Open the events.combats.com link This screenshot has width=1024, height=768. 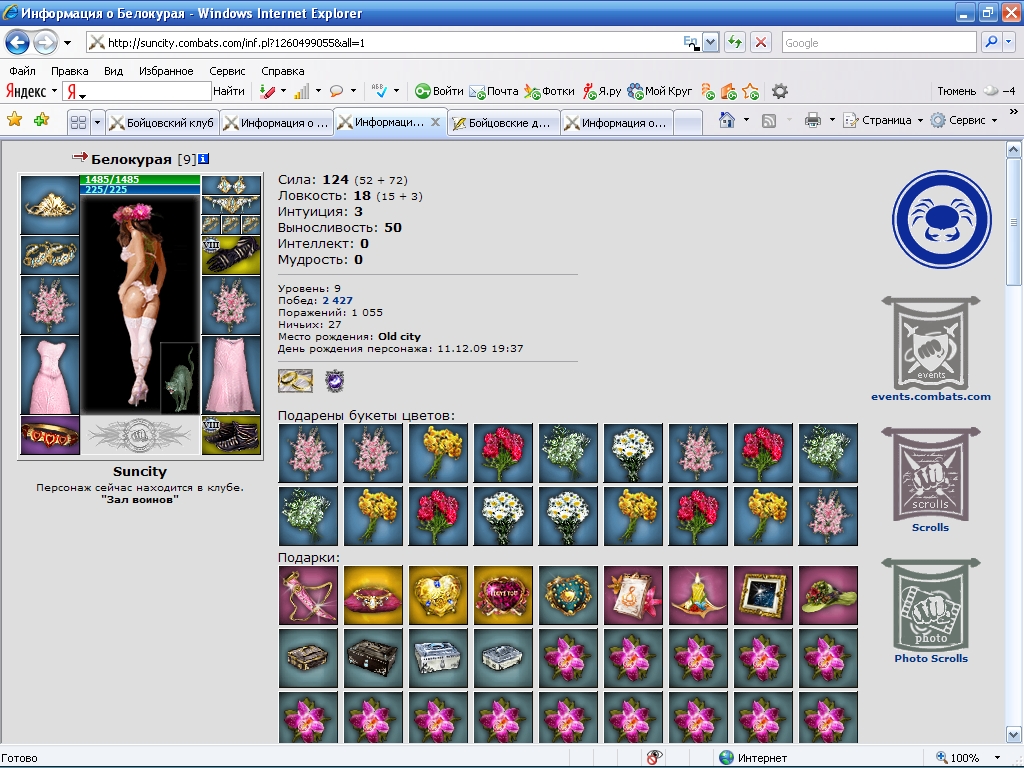coord(931,396)
